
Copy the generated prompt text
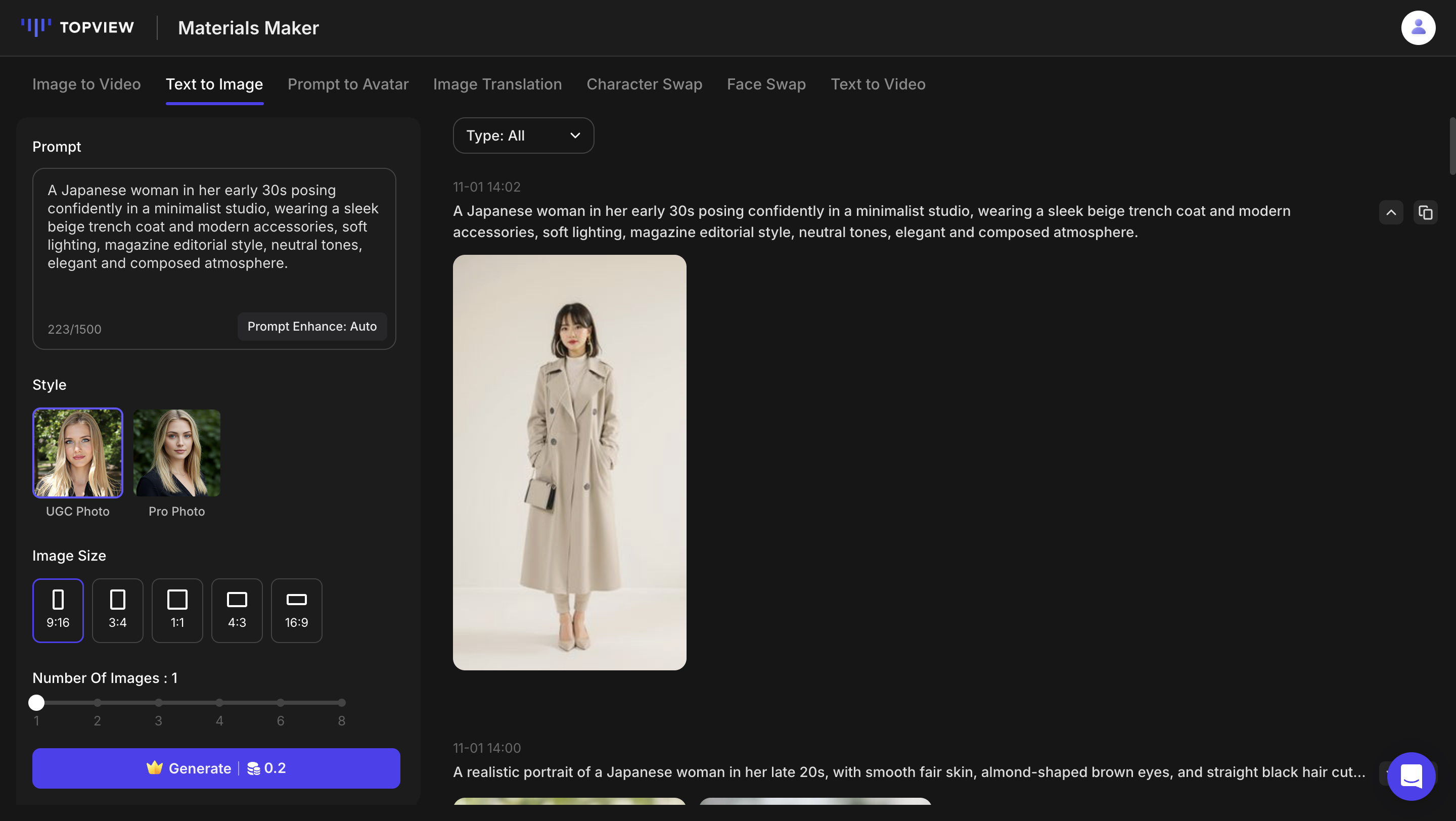(x=1426, y=212)
